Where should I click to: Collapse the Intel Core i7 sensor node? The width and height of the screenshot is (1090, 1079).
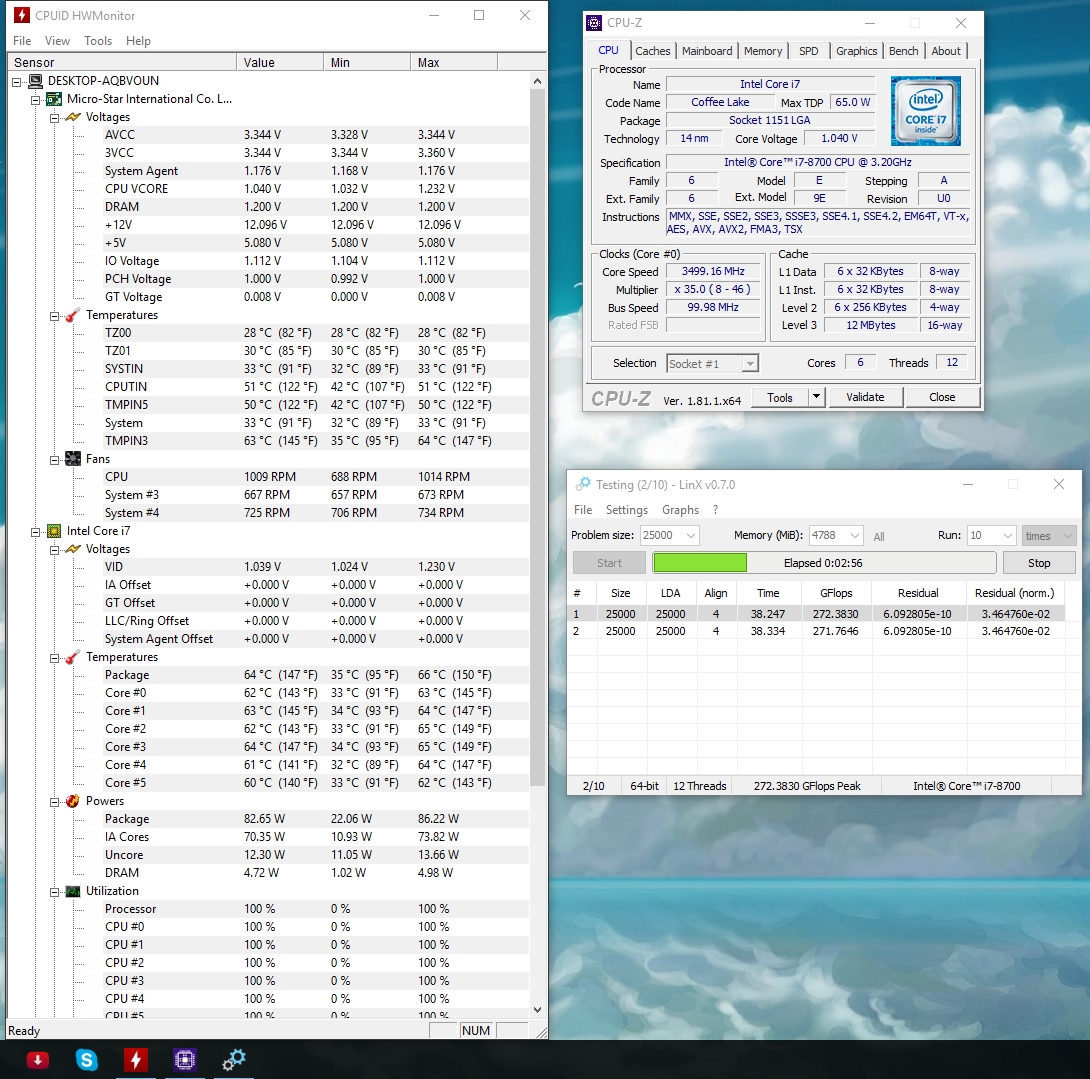tap(36, 531)
